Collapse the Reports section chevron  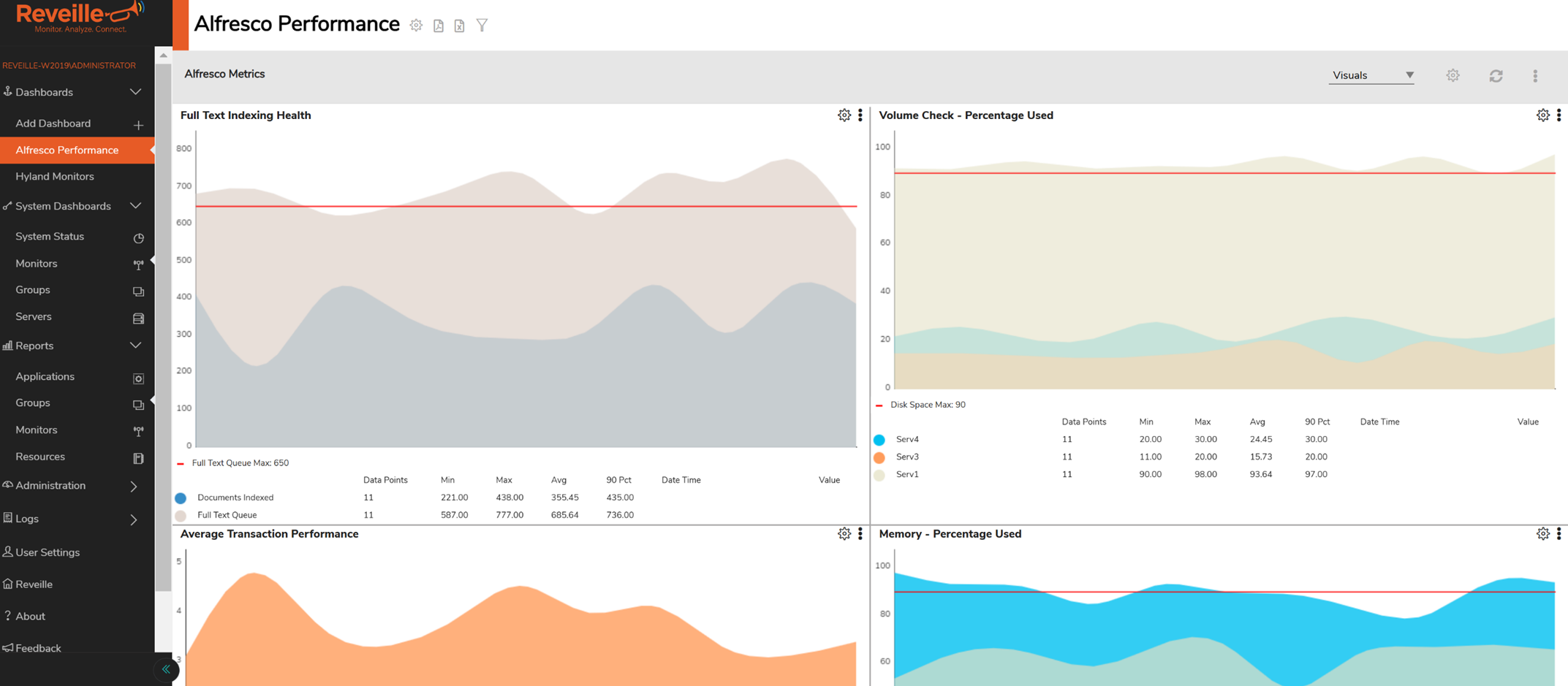(135, 346)
